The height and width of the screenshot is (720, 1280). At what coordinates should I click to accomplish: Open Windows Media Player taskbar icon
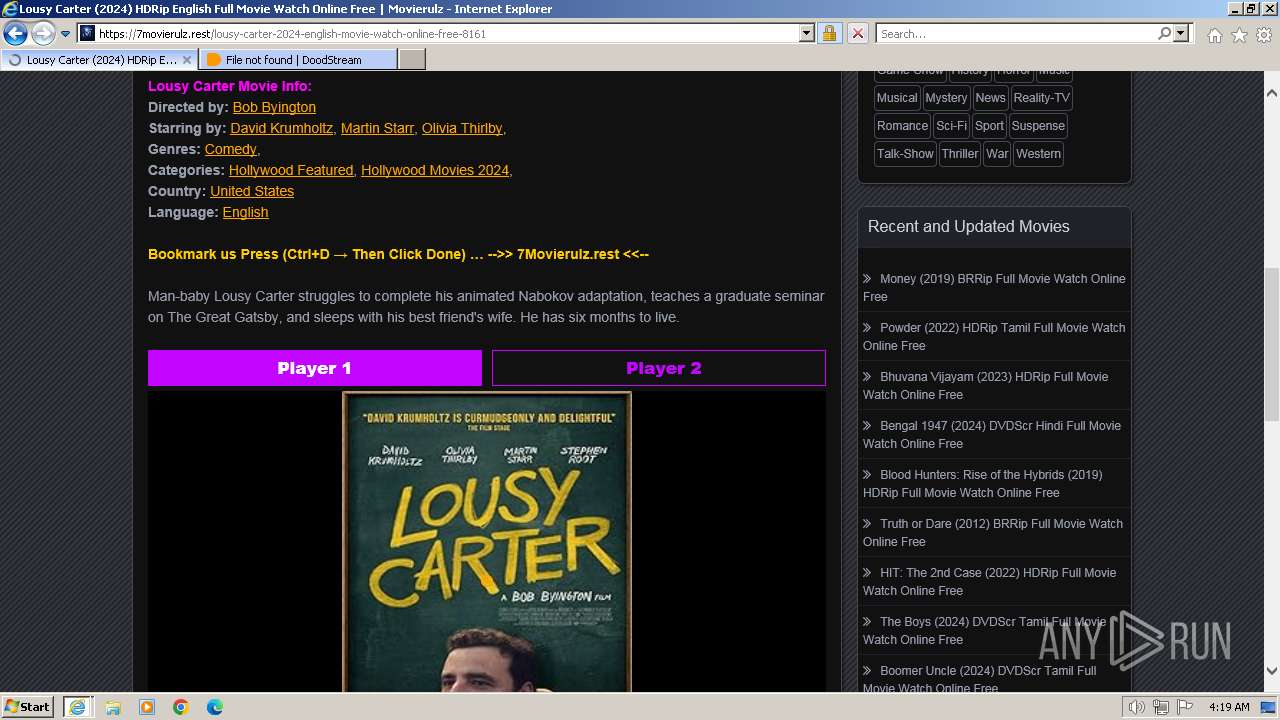(x=147, y=707)
